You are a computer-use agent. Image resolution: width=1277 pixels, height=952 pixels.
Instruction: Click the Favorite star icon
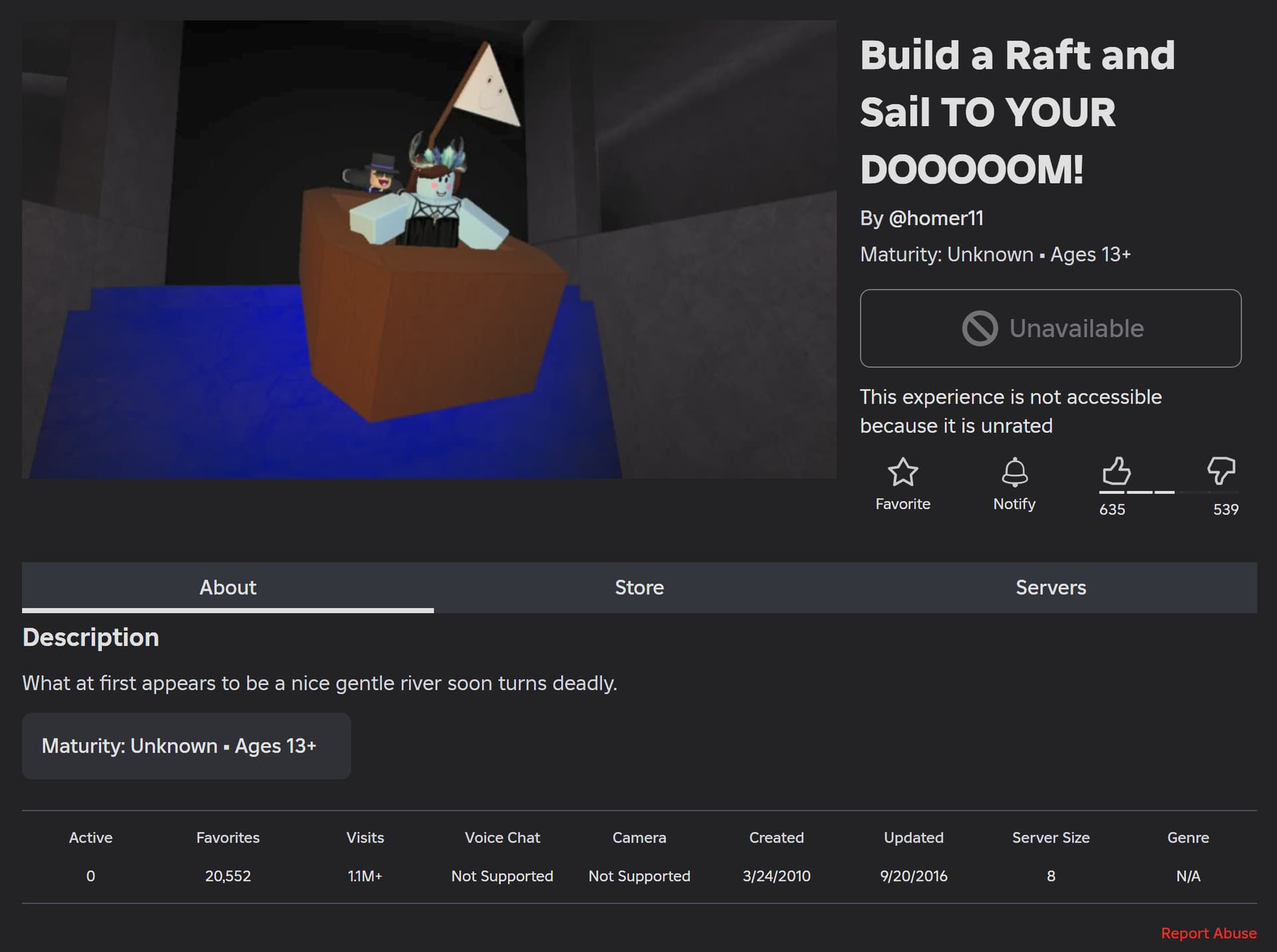903,472
